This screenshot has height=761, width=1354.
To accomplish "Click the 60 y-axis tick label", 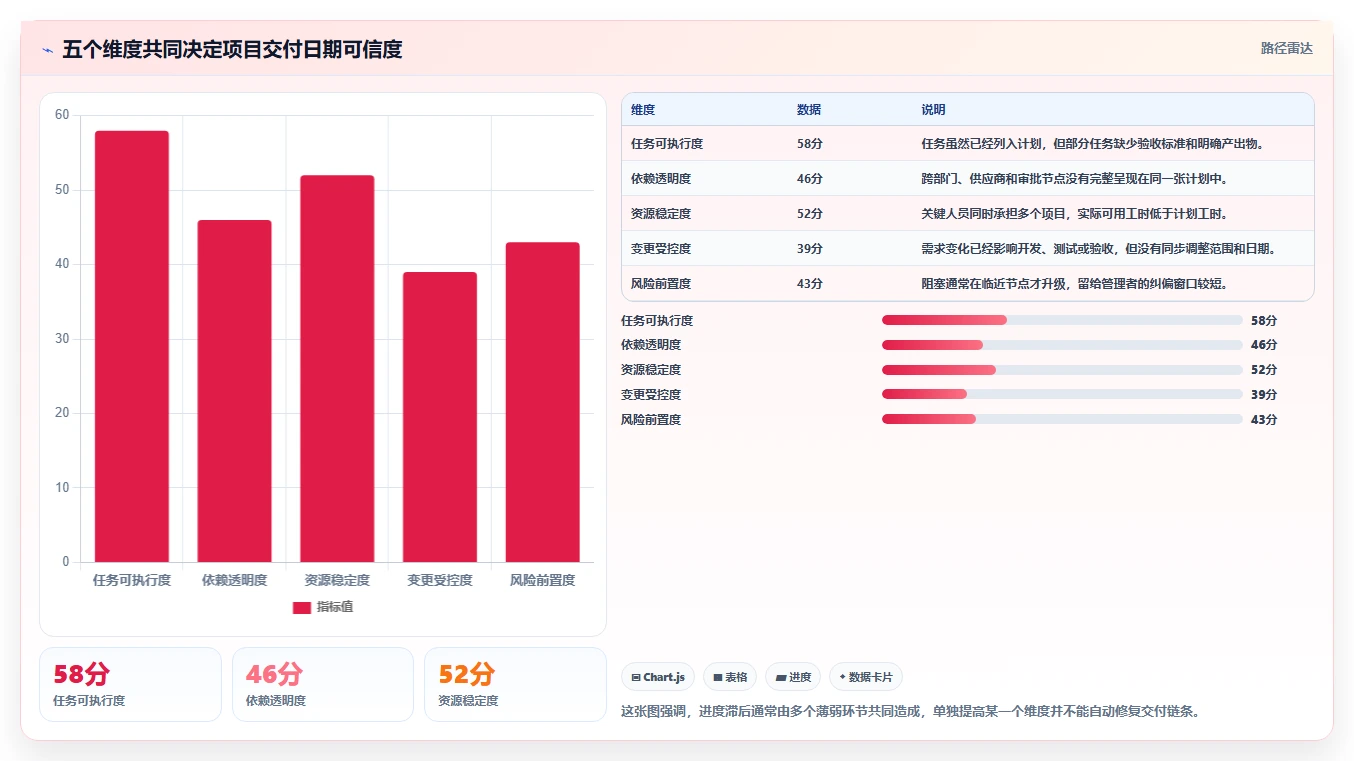I will 62,115.
